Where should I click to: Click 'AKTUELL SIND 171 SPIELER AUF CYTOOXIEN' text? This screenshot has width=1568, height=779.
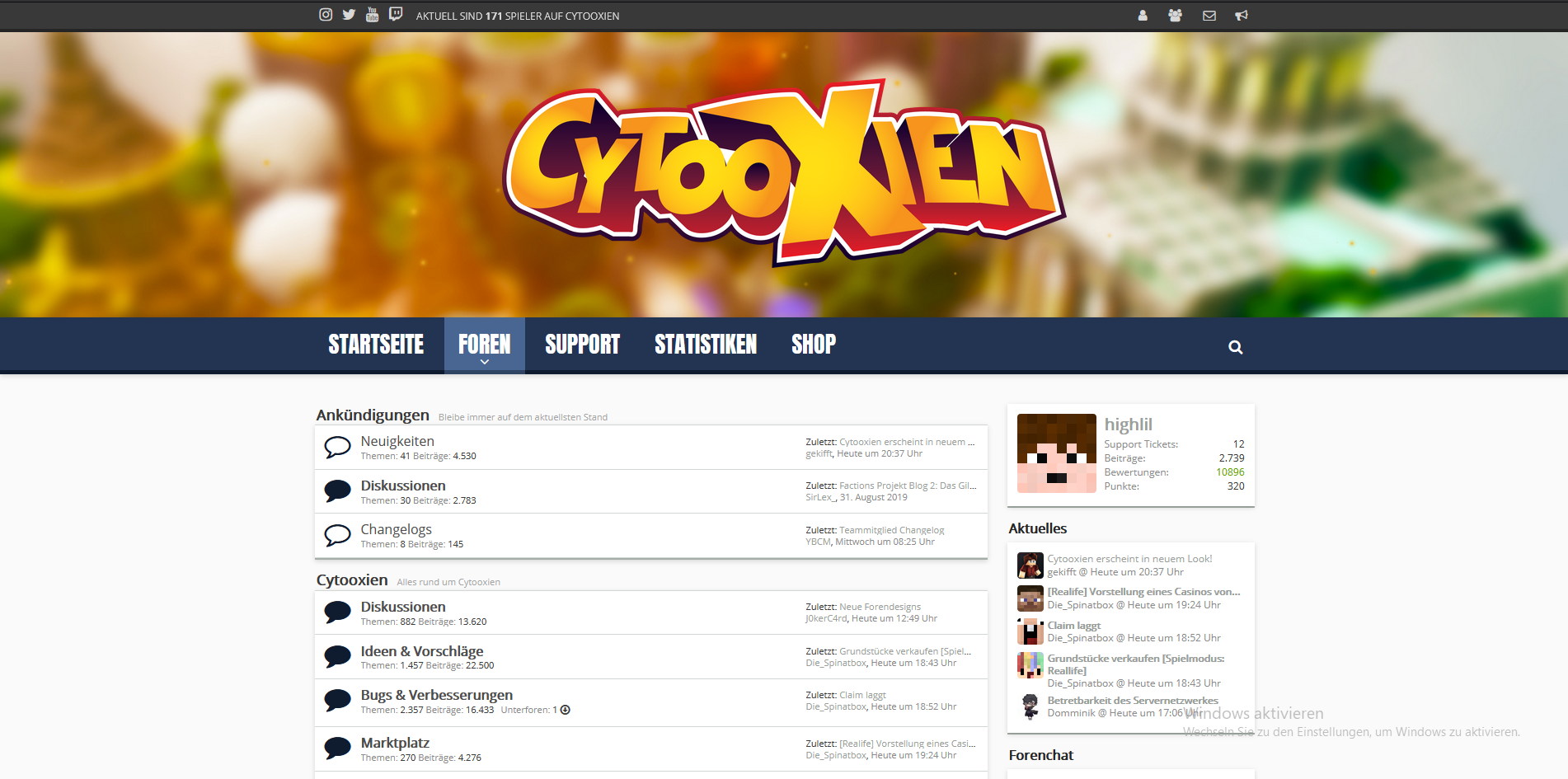click(518, 16)
